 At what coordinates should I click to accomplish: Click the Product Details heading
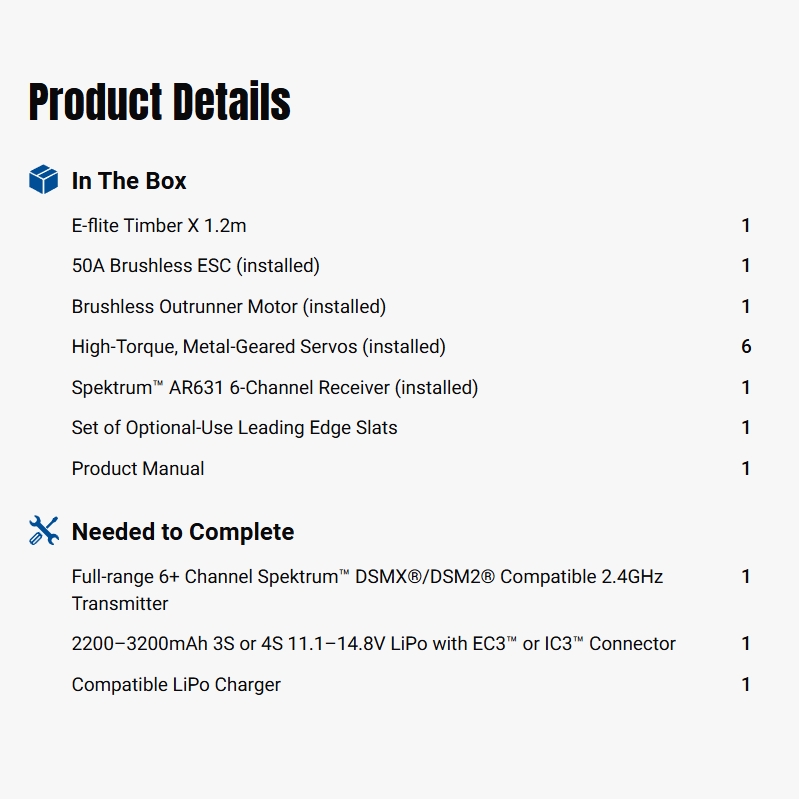click(x=160, y=102)
